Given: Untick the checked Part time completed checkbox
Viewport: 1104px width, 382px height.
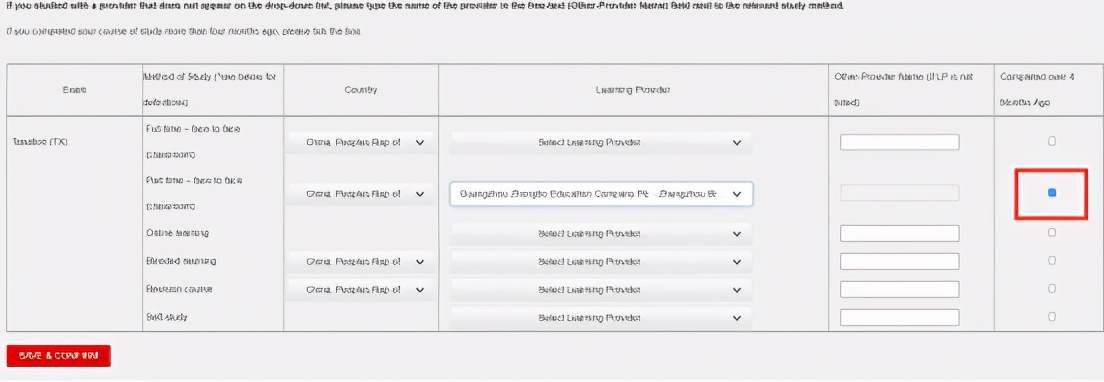Looking at the screenshot, I should [x=1052, y=192].
